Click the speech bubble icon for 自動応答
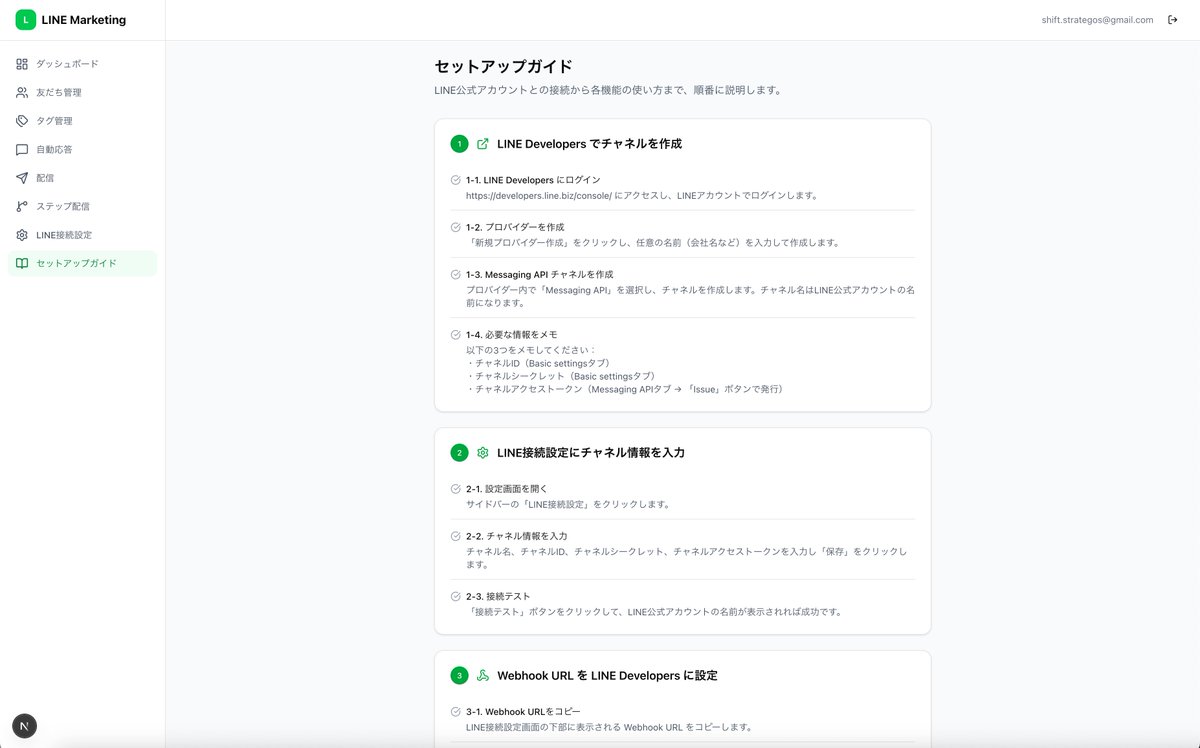The width and height of the screenshot is (1200, 748). [22, 150]
